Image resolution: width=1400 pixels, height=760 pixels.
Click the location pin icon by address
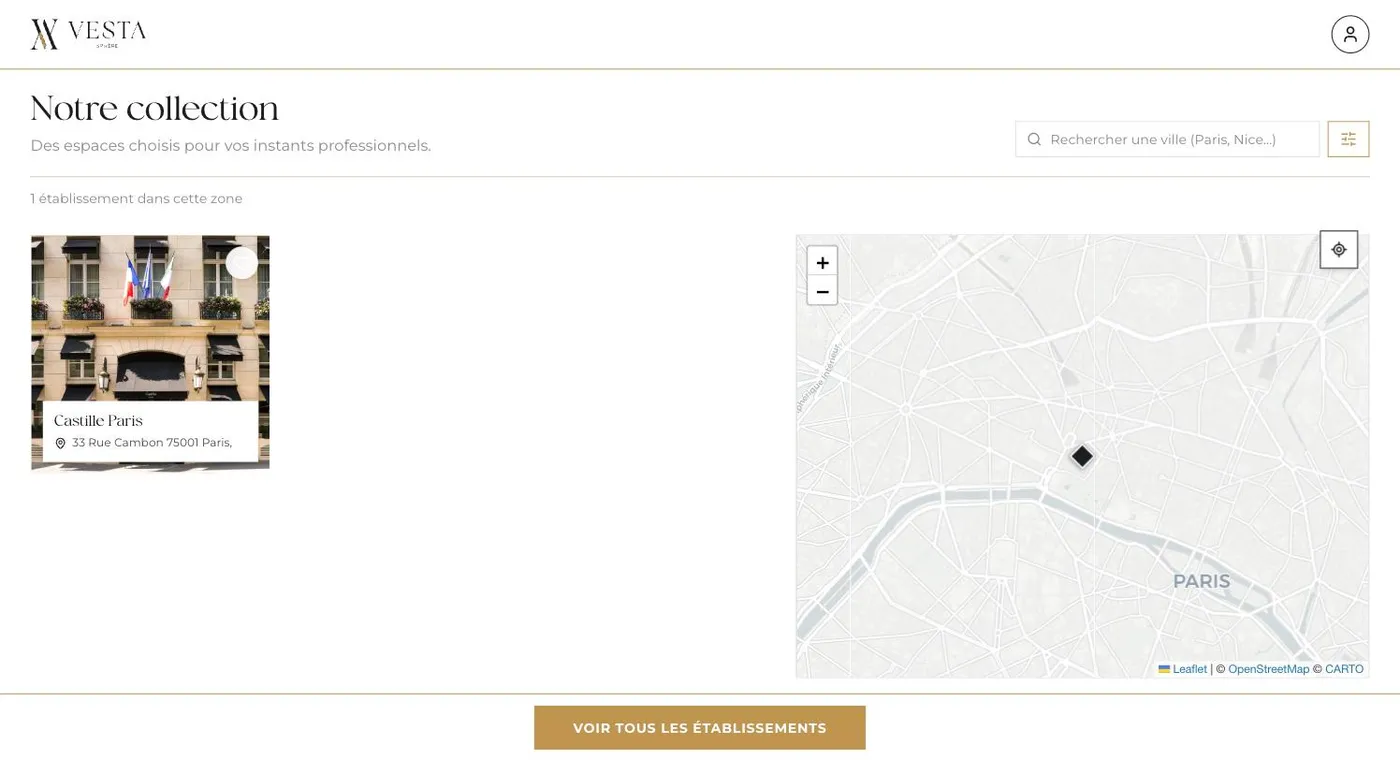click(x=60, y=443)
